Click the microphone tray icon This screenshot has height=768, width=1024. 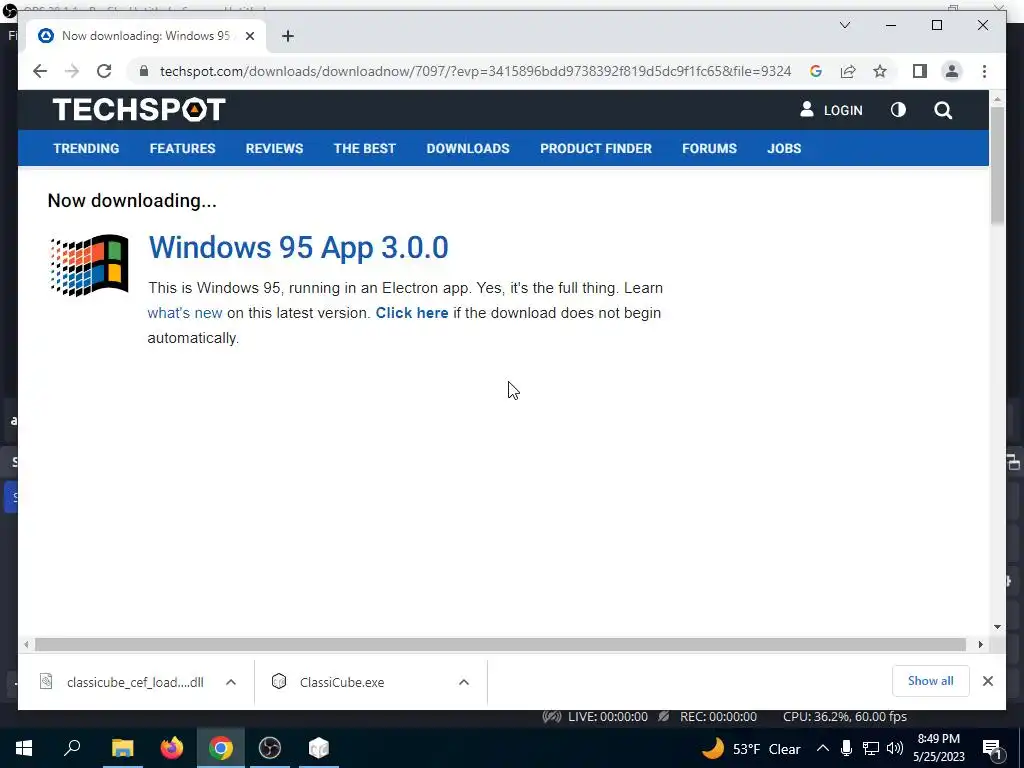tap(846, 748)
